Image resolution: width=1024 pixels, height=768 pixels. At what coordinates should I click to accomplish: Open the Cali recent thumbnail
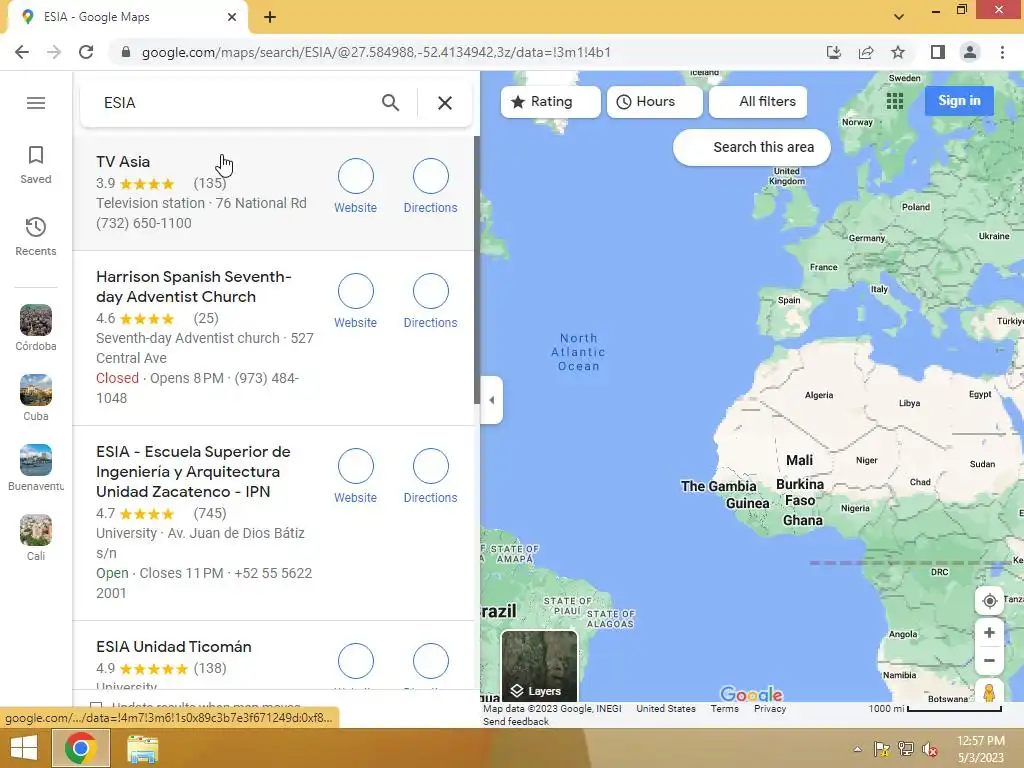[x=36, y=530]
